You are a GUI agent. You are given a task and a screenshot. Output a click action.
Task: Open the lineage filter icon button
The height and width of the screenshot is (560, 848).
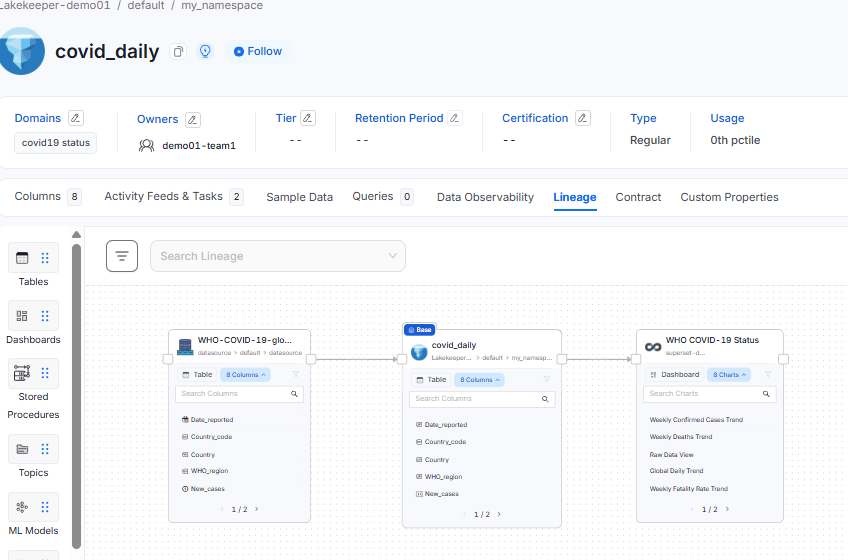[122, 256]
